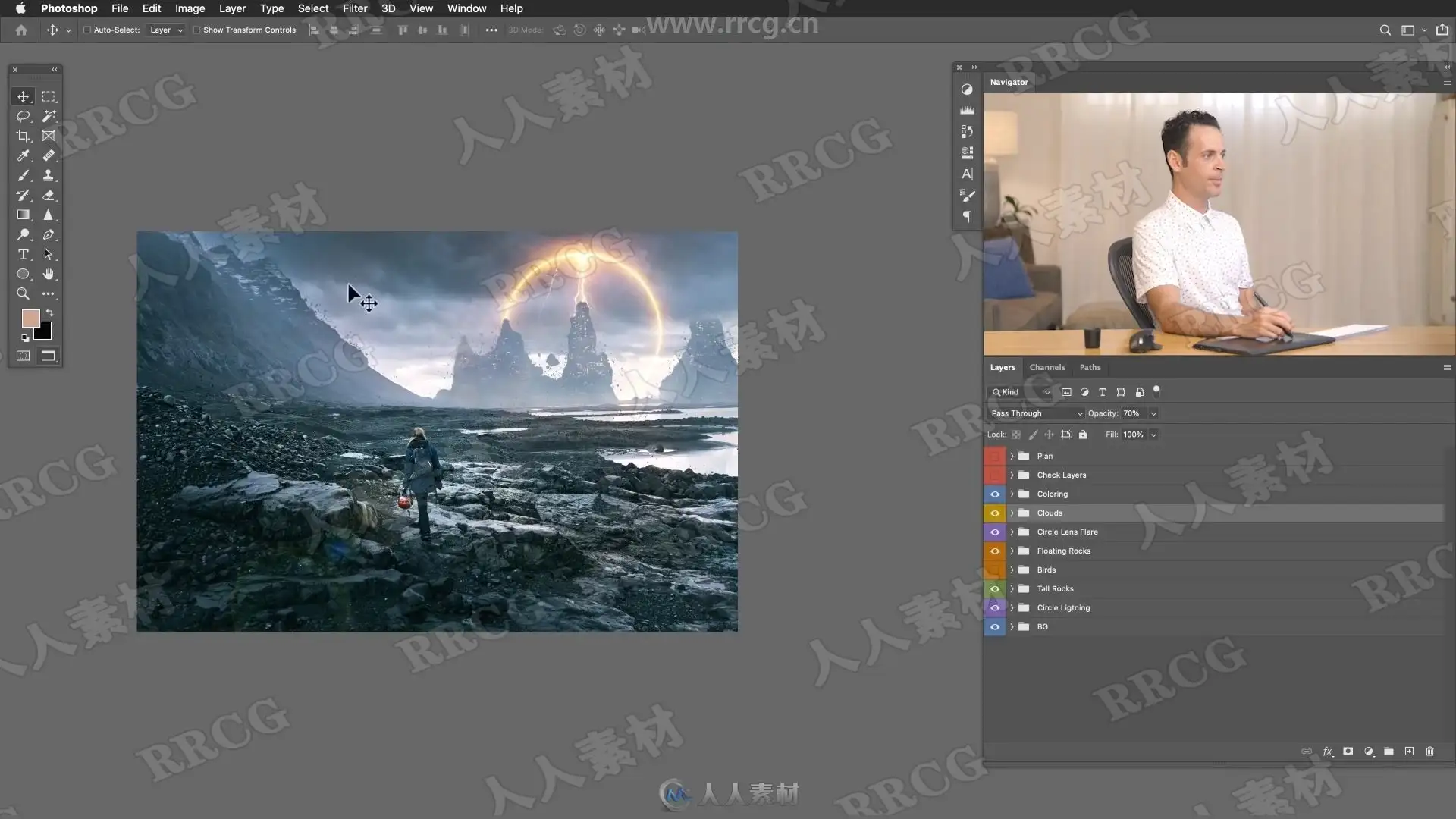Screen dimensions: 1456x819
Task: Enable the Show Transform Controls checkbox
Action: [196, 30]
